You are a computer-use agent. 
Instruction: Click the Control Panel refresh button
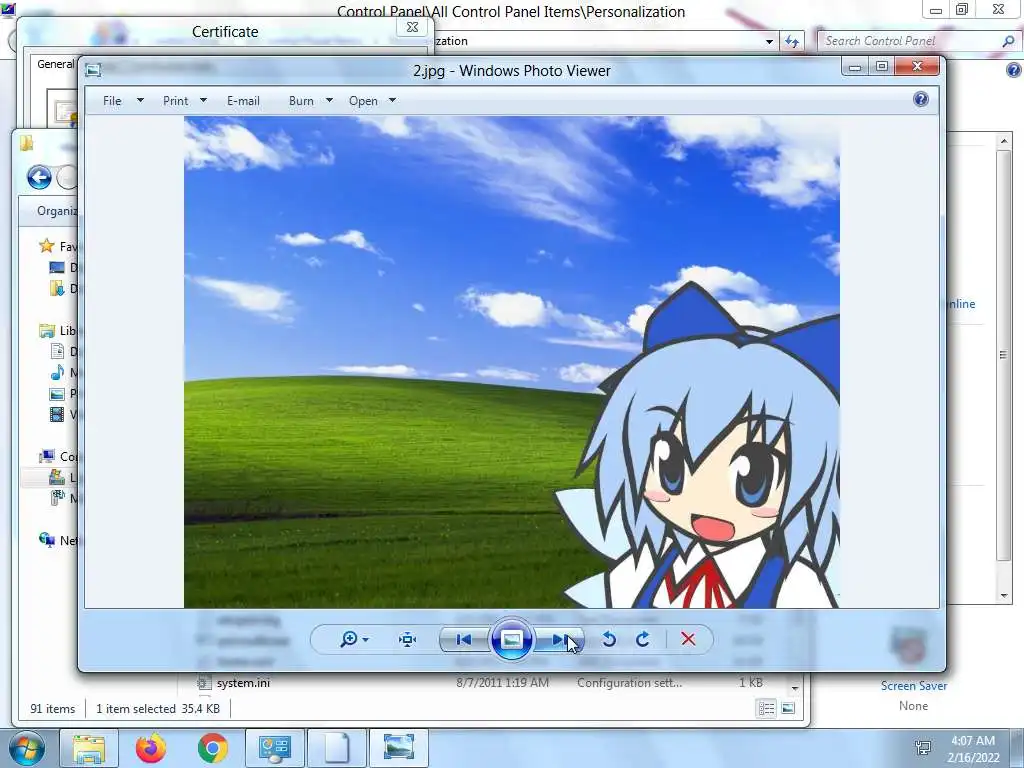click(792, 41)
